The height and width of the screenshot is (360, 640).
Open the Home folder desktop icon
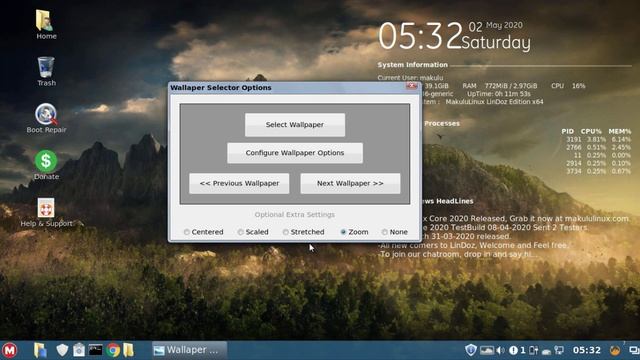click(46, 24)
